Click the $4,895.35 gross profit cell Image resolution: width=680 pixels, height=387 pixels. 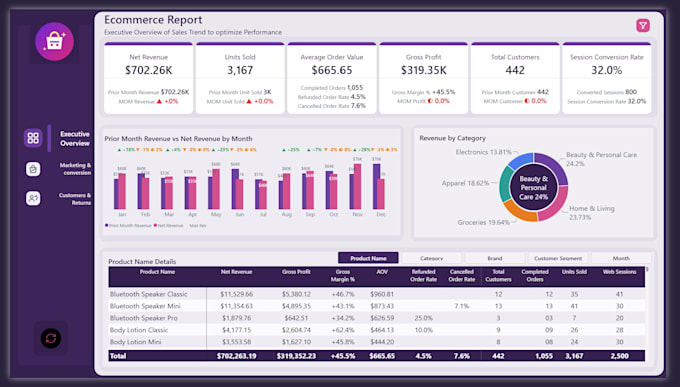pos(296,306)
